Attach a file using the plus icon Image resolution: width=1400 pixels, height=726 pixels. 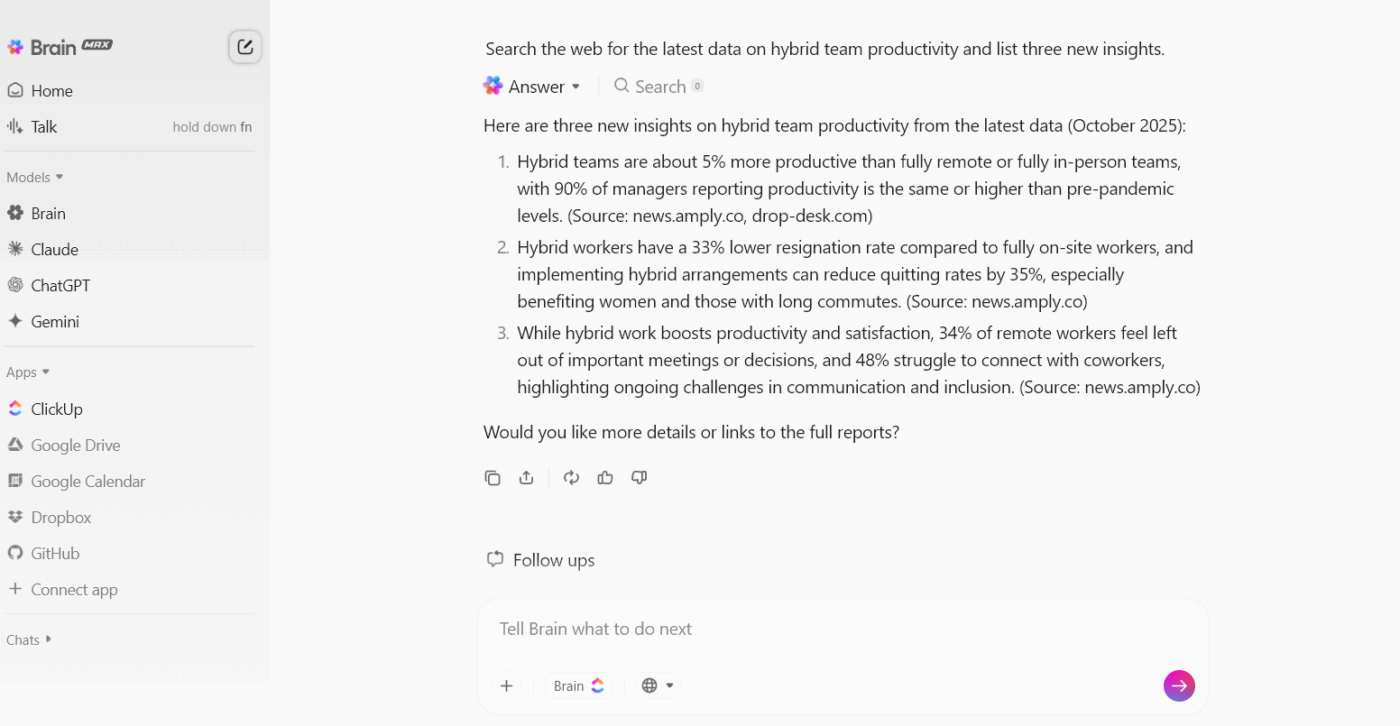click(x=506, y=686)
